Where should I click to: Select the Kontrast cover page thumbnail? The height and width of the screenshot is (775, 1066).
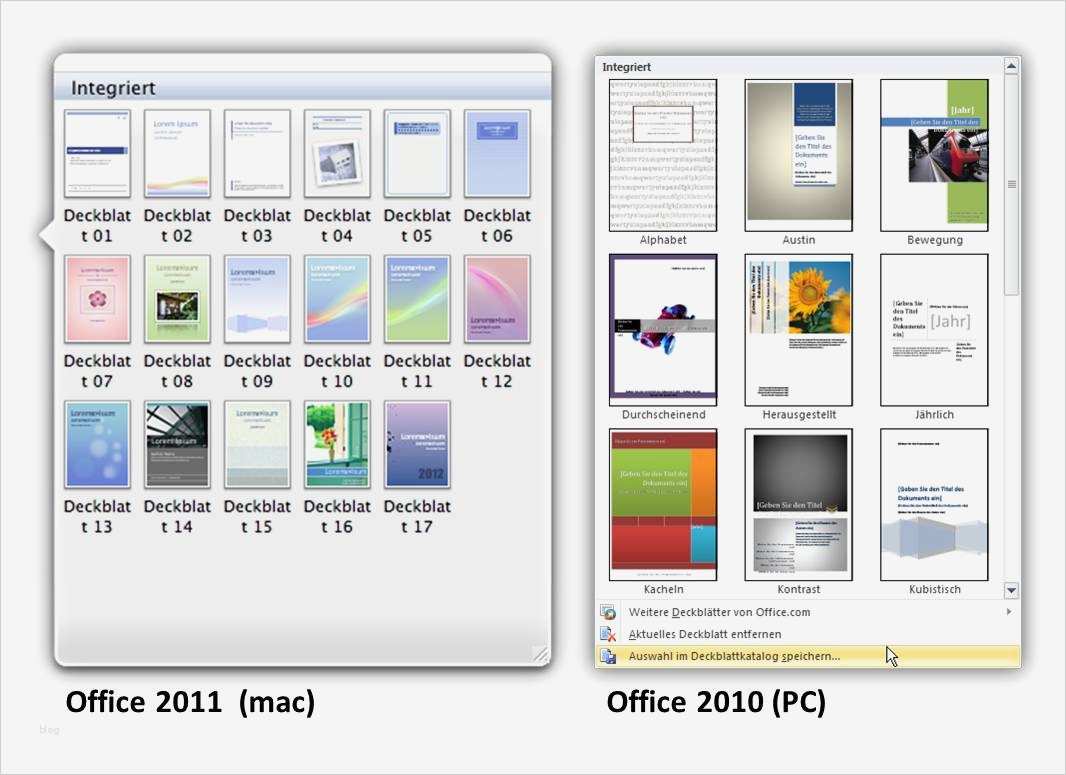pos(799,504)
